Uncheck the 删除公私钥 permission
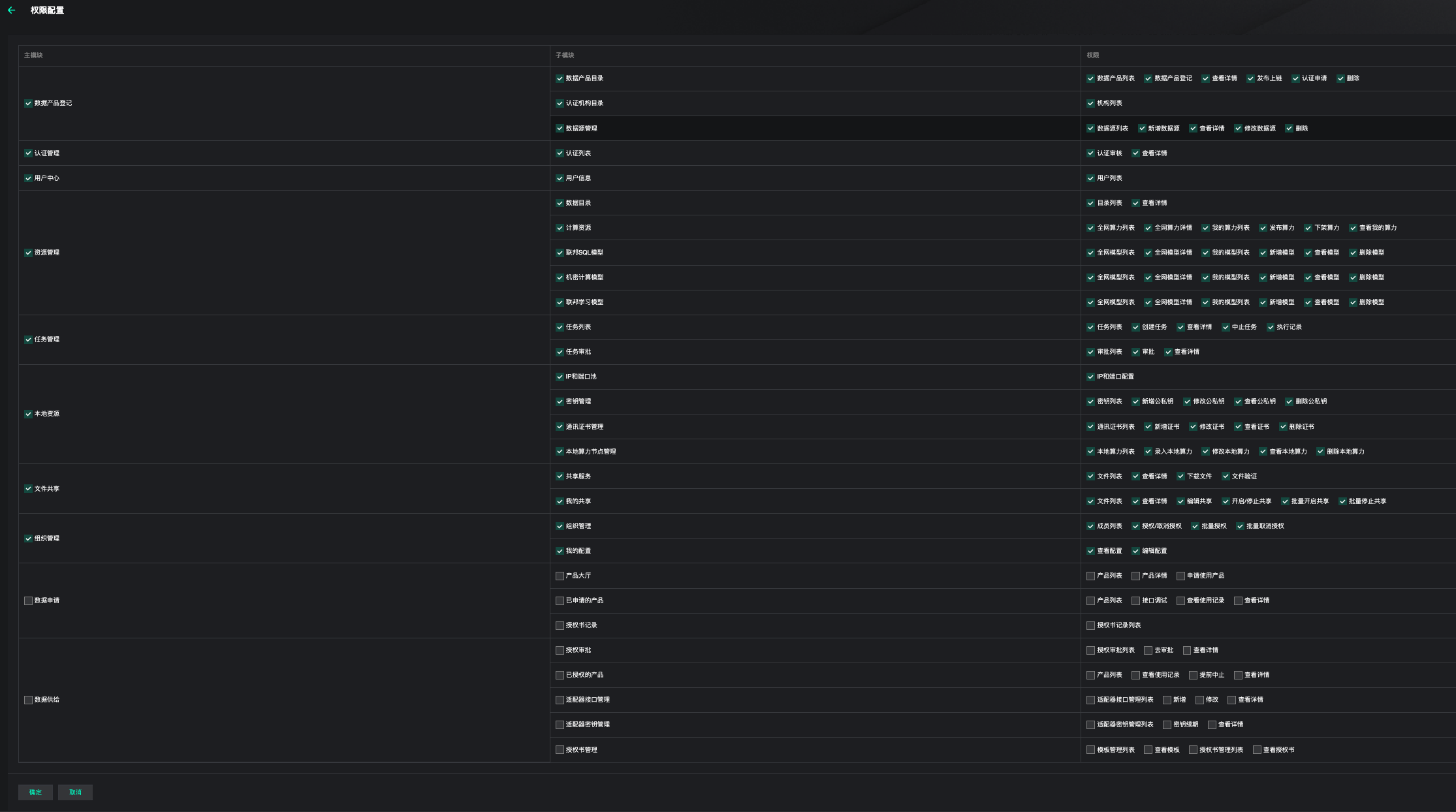The width and height of the screenshot is (1456, 812). pos(1289,401)
